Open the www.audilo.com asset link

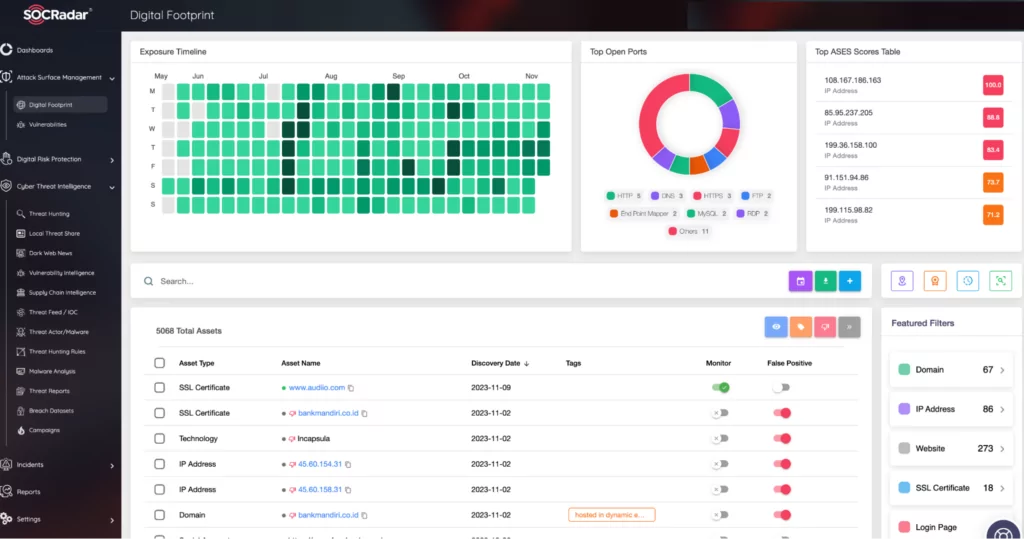tap(317, 387)
